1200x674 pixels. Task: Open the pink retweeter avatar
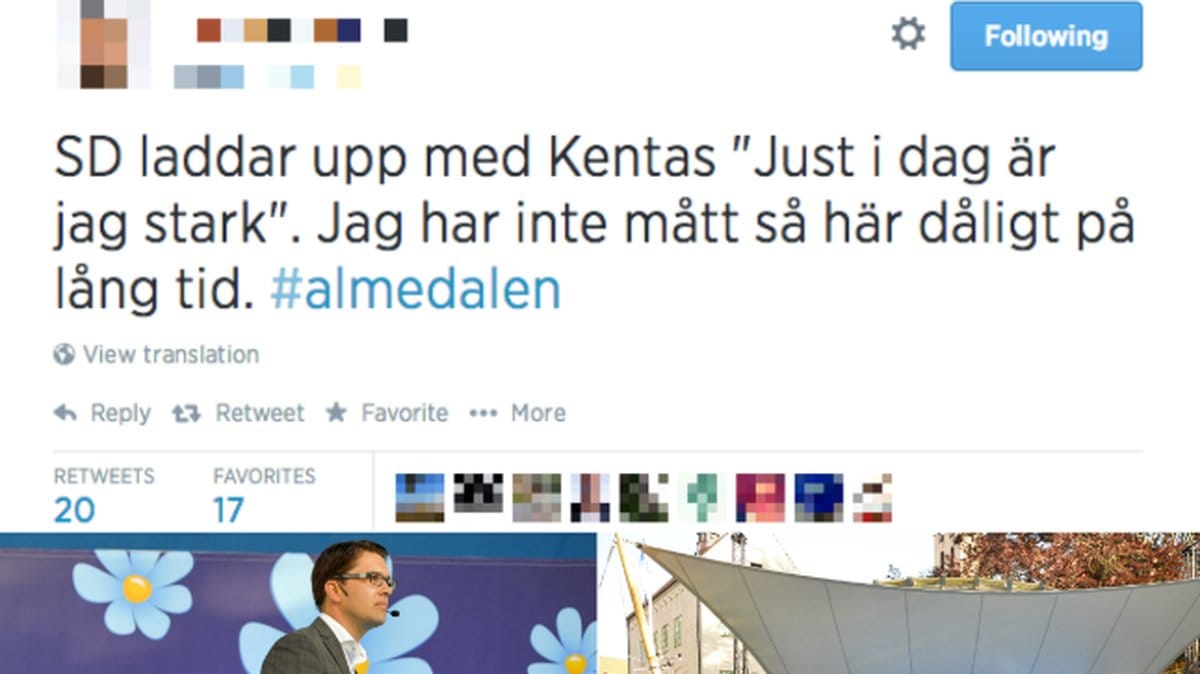760,497
